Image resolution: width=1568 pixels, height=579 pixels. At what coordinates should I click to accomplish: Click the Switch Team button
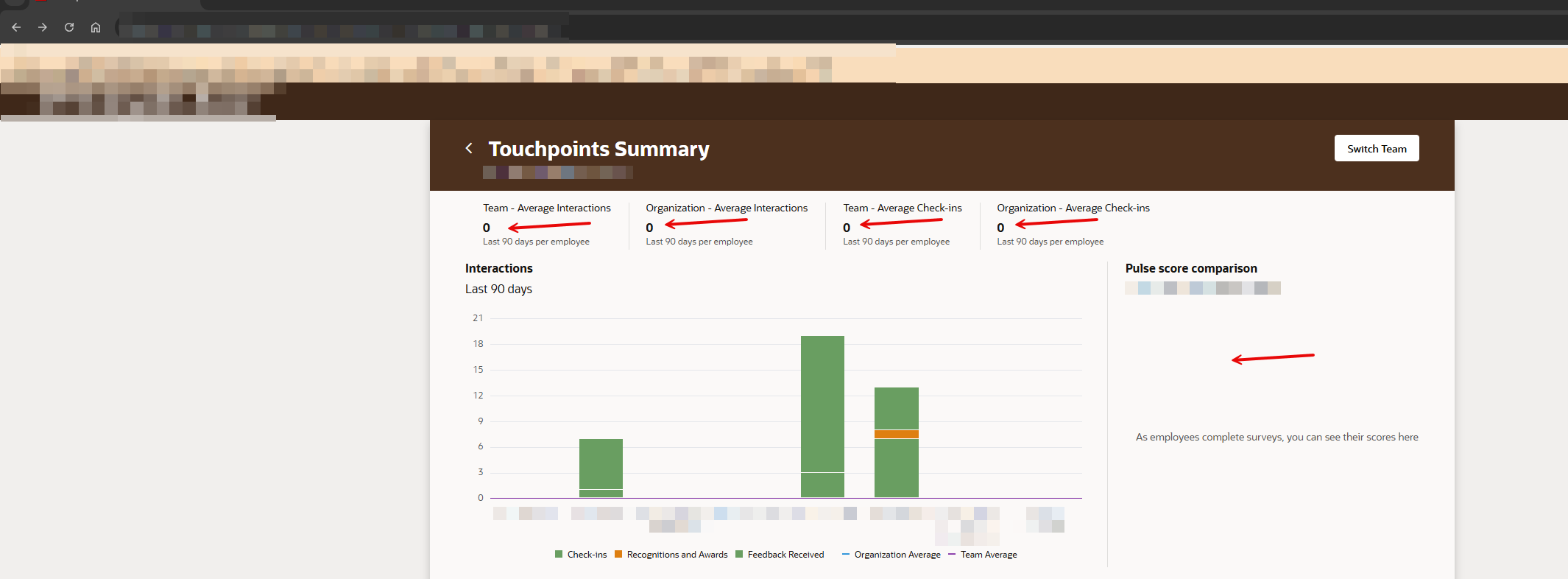(1377, 148)
